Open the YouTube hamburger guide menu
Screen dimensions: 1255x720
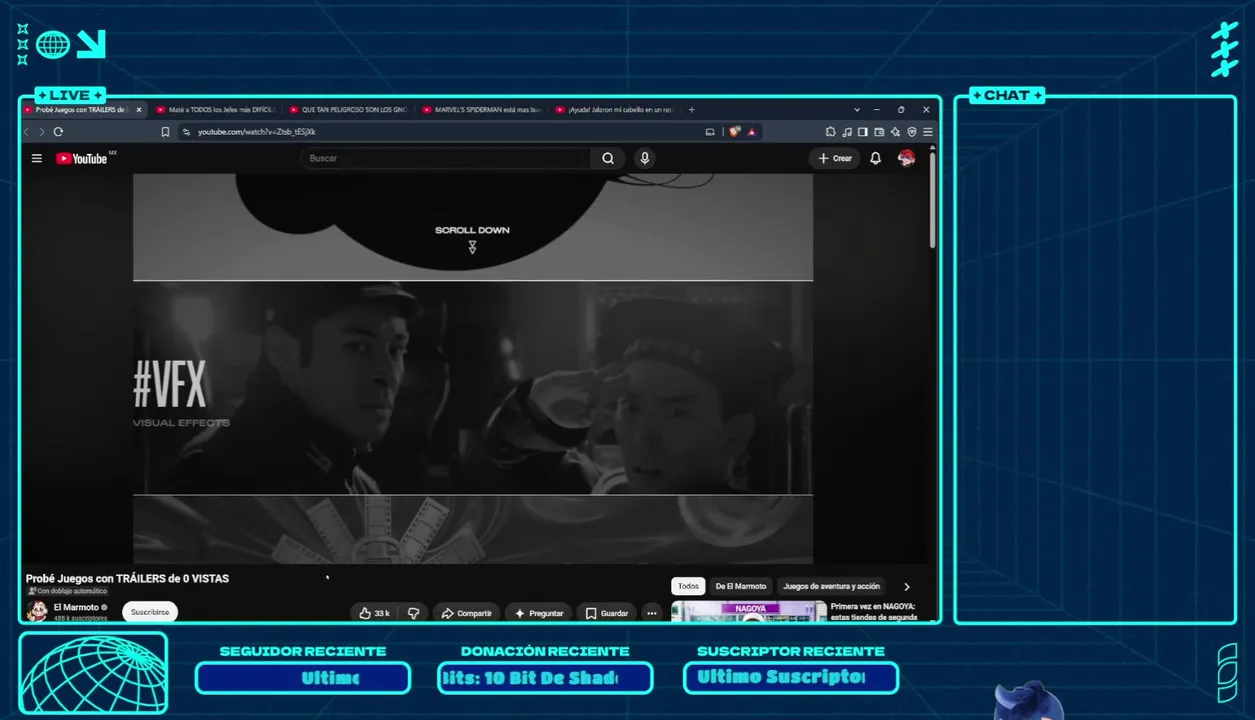[37, 158]
